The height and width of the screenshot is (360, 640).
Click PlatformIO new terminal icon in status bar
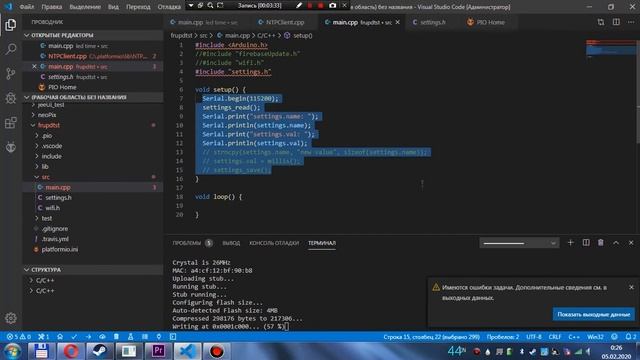[x=173, y=337]
